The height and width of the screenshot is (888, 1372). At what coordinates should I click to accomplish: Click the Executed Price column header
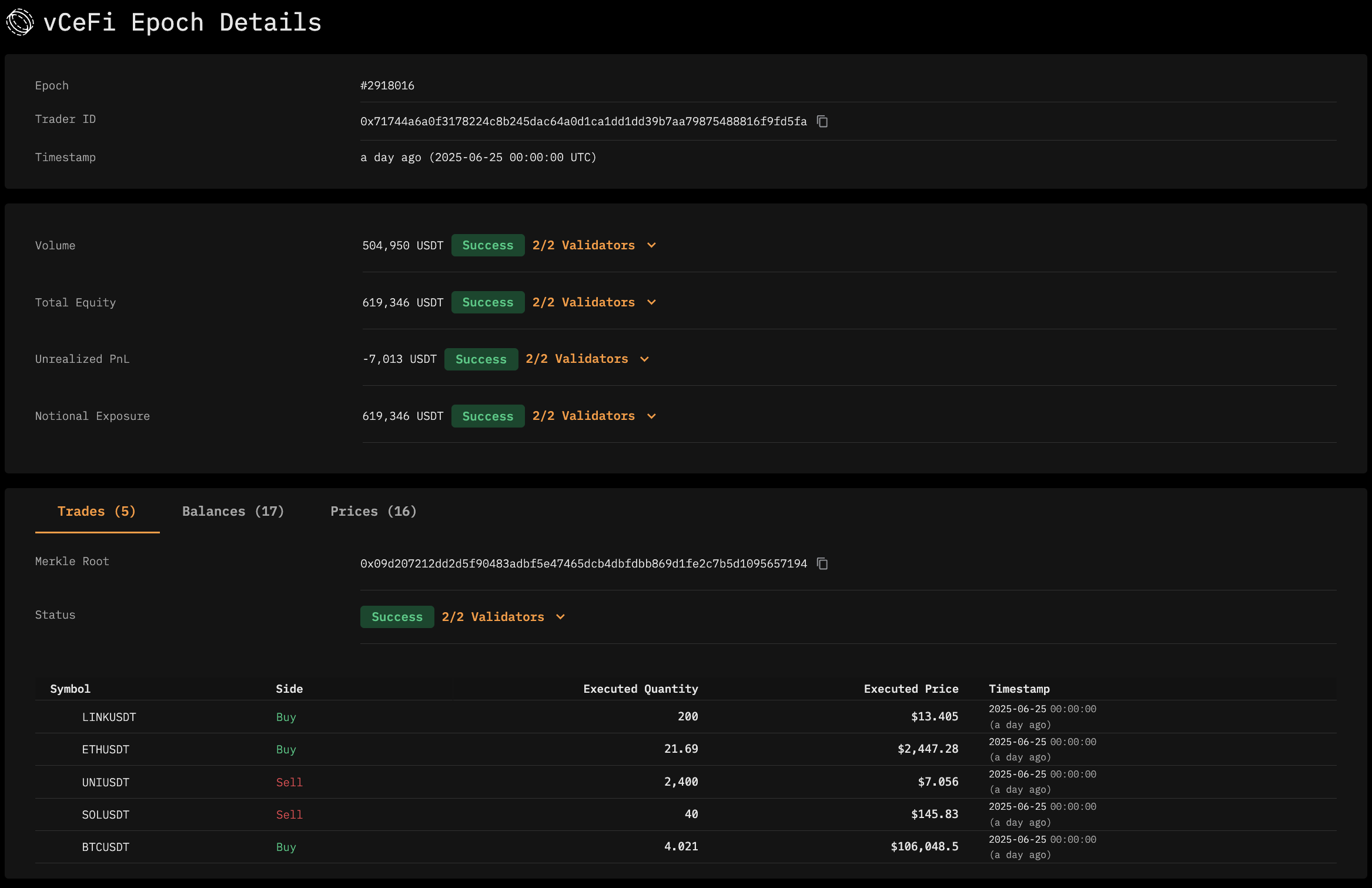point(911,689)
